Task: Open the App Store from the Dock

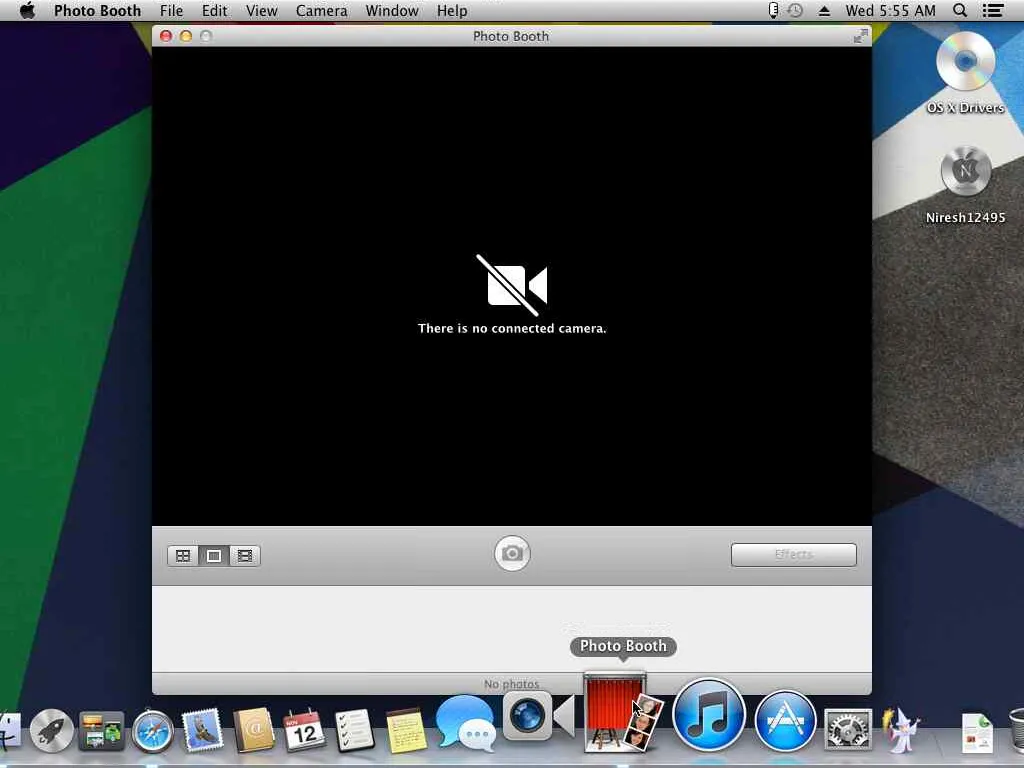Action: (784, 722)
